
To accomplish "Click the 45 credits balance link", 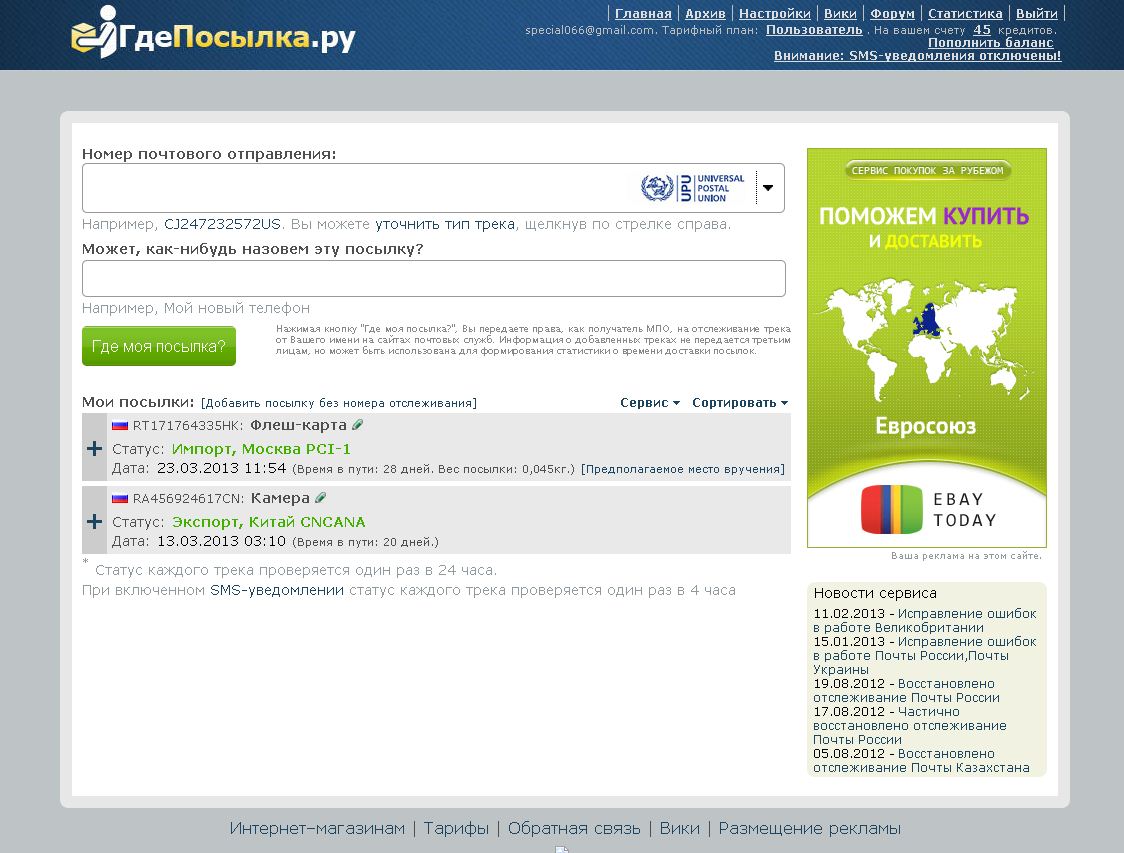I will [x=981, y=30].
